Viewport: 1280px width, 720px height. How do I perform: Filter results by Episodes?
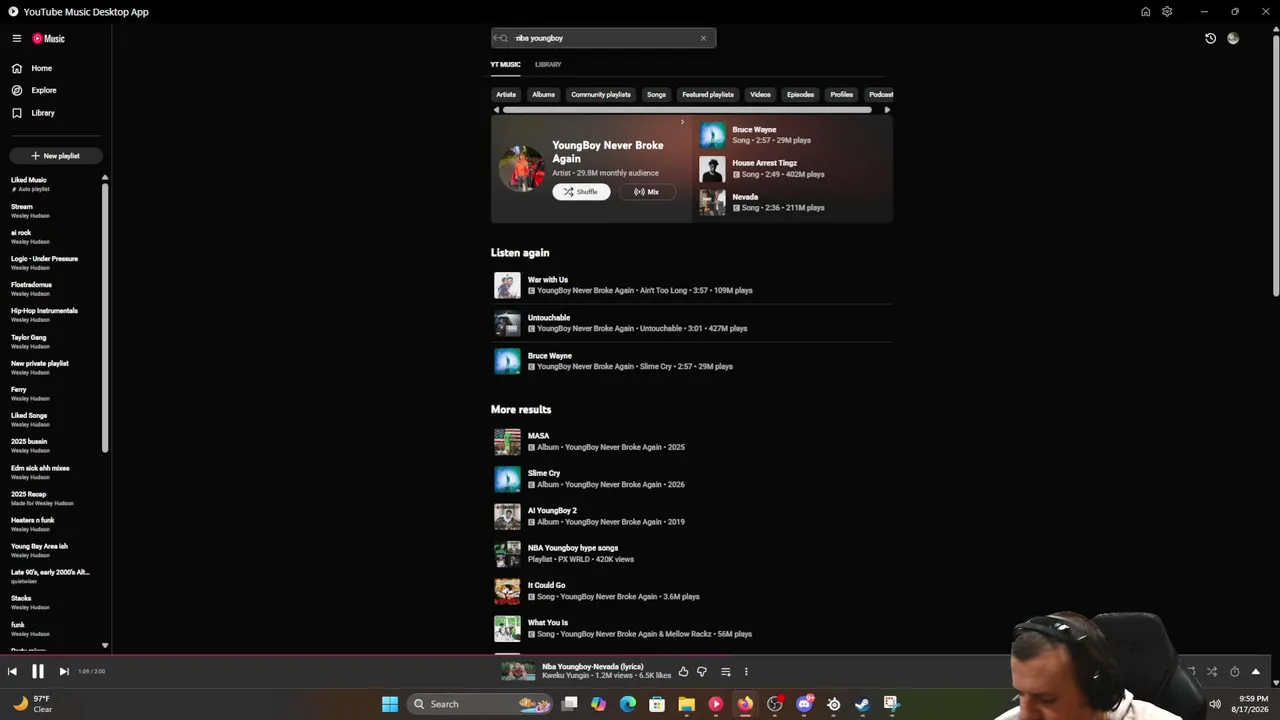click(800, 95)
